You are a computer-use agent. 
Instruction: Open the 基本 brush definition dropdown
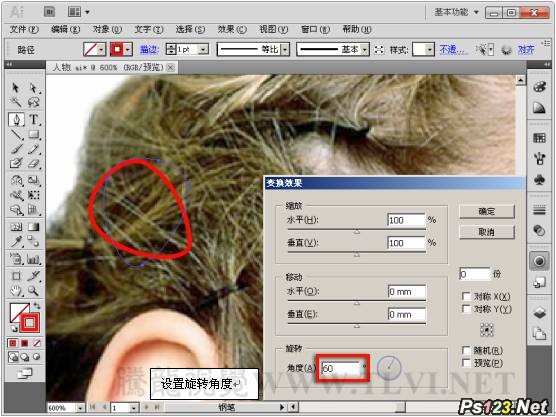pyautogui.click(x=365, y=50)
